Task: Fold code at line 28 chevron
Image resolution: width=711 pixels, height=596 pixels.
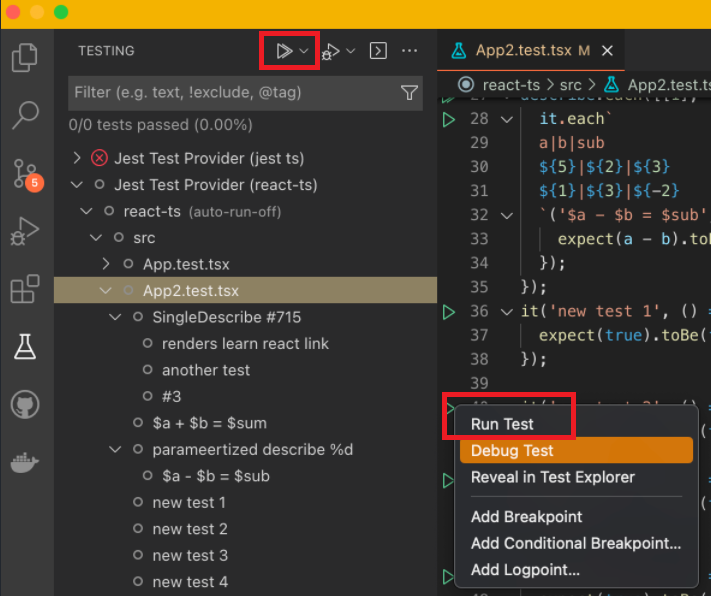Action: 506,119
